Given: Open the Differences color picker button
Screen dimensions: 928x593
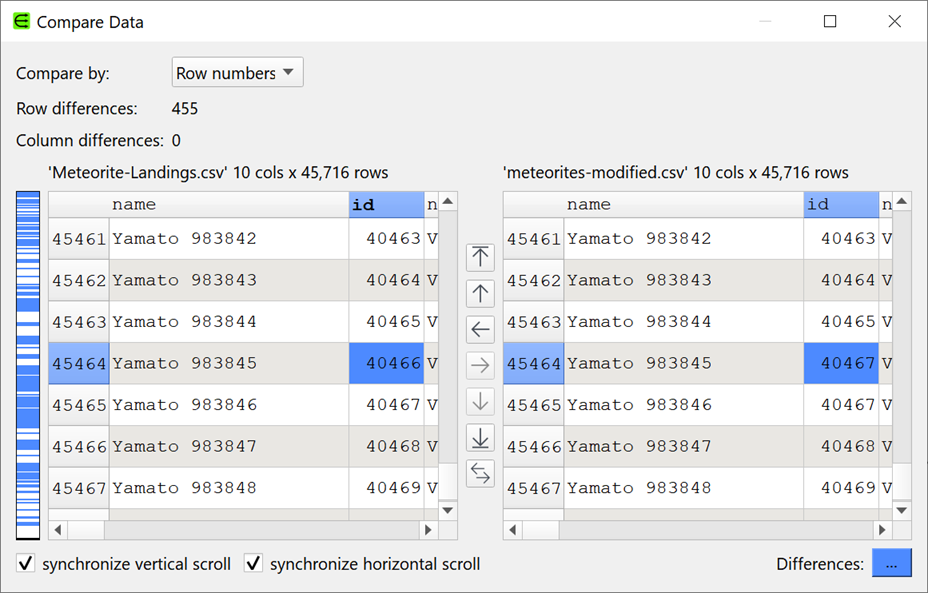Looking at the screenshot, I should tap(891, 564).
